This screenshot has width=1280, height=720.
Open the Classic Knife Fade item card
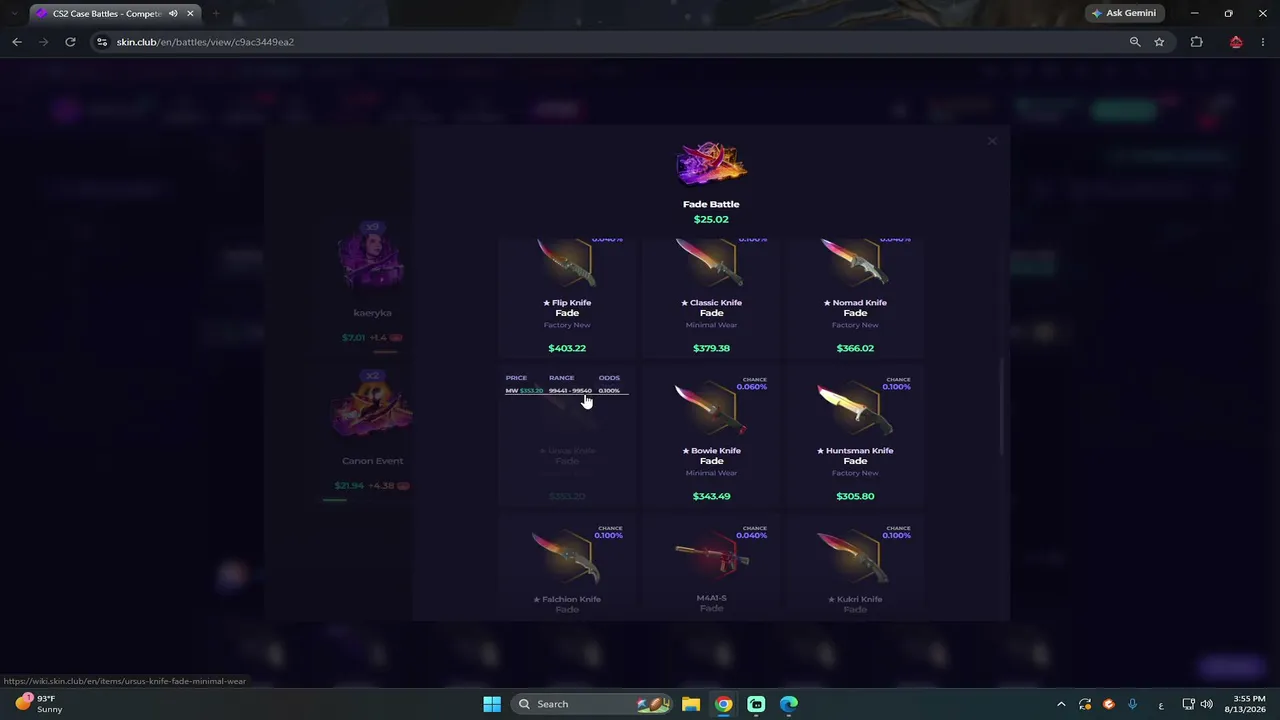coord(711,297)
